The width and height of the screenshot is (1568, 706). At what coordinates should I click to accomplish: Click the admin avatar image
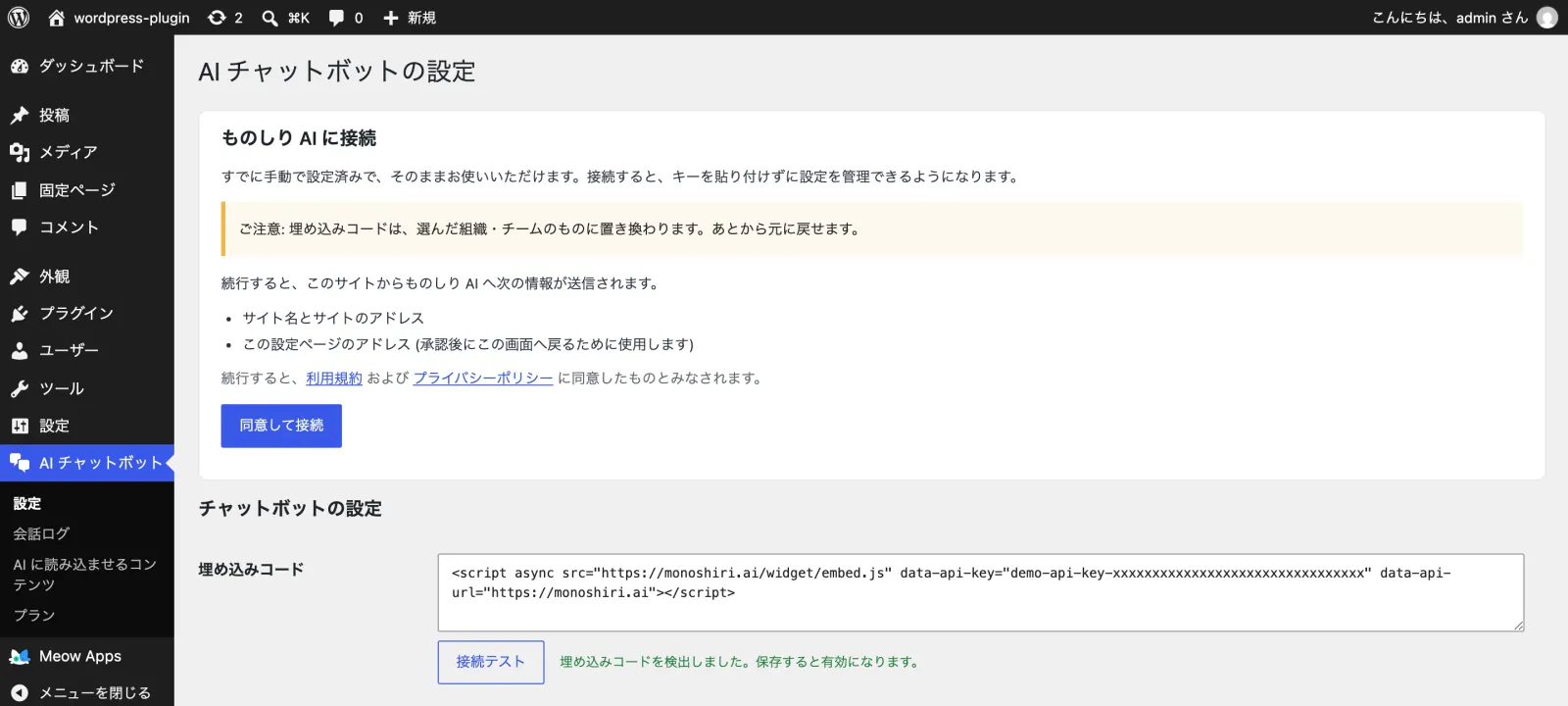coord(1547,18)
